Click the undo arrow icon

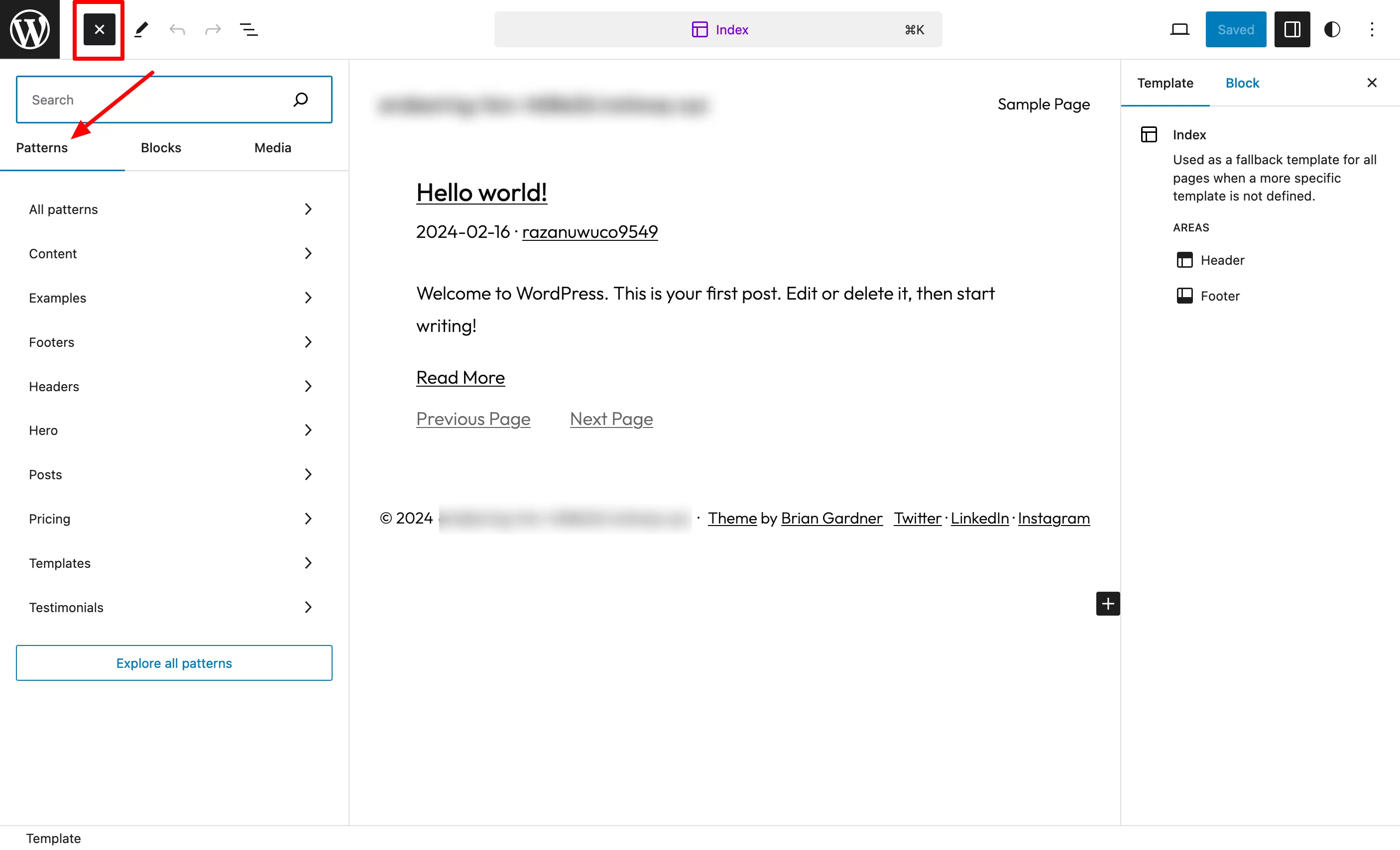click(177, 29)
